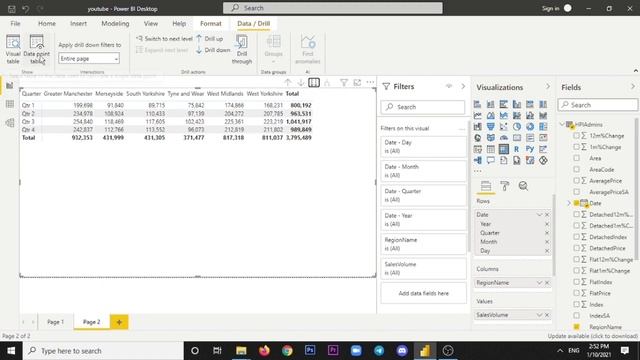Uncheck the RegionName field checkbox

[576, 327]
